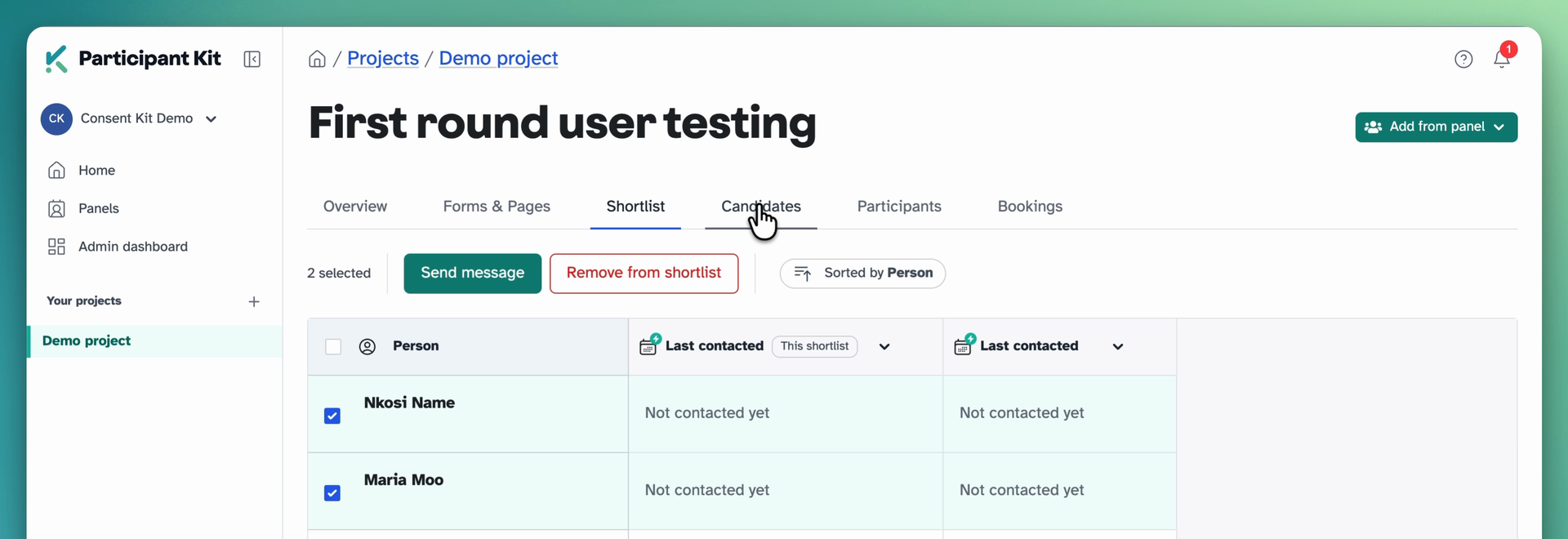Image resolution: width=1568 pixels, height=539 pixels.
Task: Open the Bookings tab
Action: coord(1030,207)
